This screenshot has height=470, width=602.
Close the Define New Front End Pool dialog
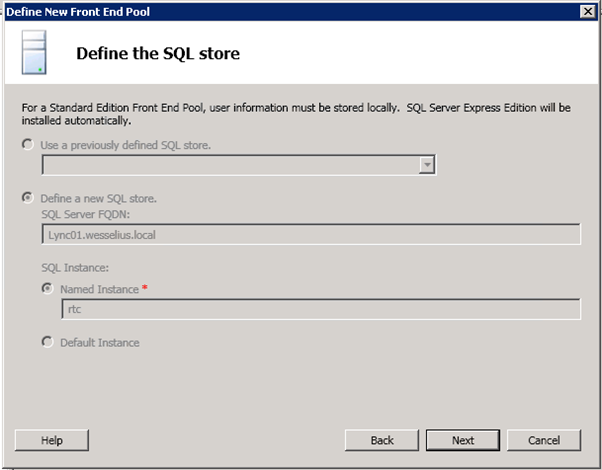click(588, 10)
